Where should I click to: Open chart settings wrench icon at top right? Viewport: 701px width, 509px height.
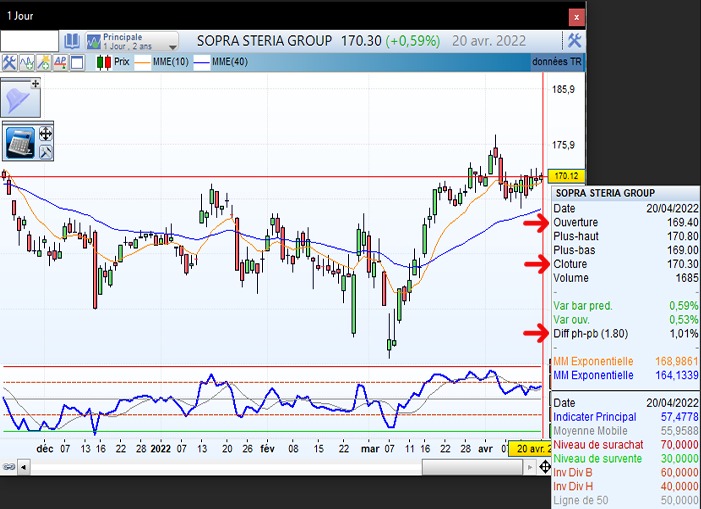pos(574,41)
